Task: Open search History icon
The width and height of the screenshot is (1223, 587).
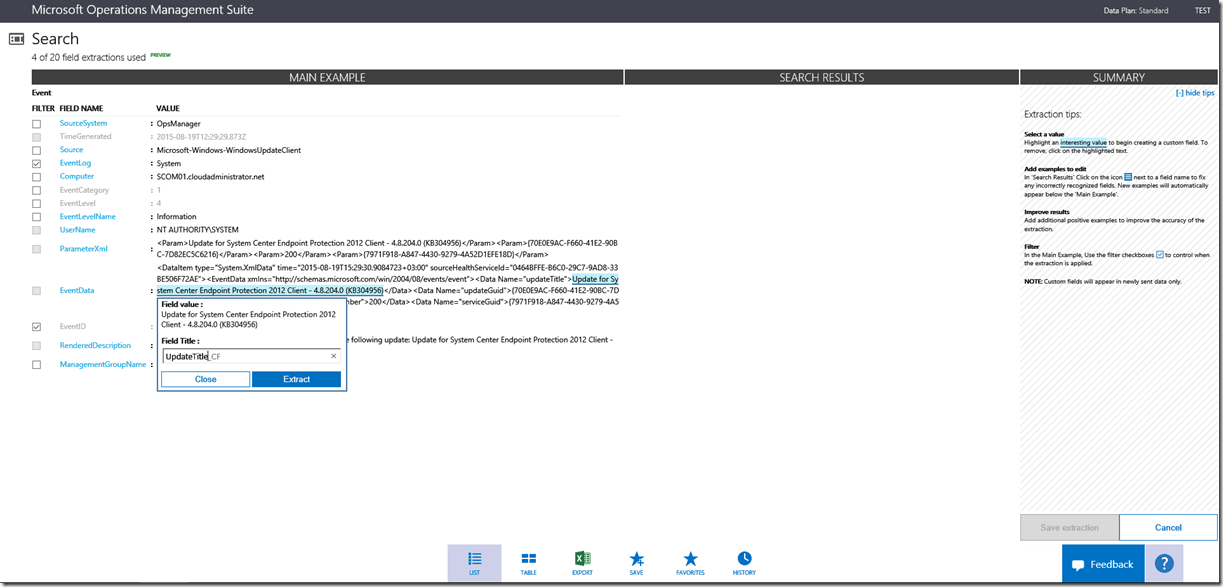Action: click(744, 562)
